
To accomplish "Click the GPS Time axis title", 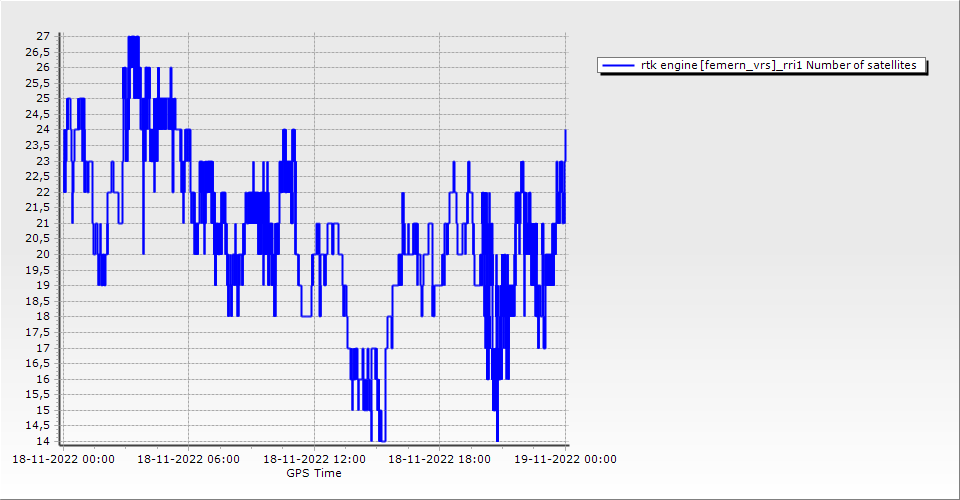I will (x=313, y=473).
